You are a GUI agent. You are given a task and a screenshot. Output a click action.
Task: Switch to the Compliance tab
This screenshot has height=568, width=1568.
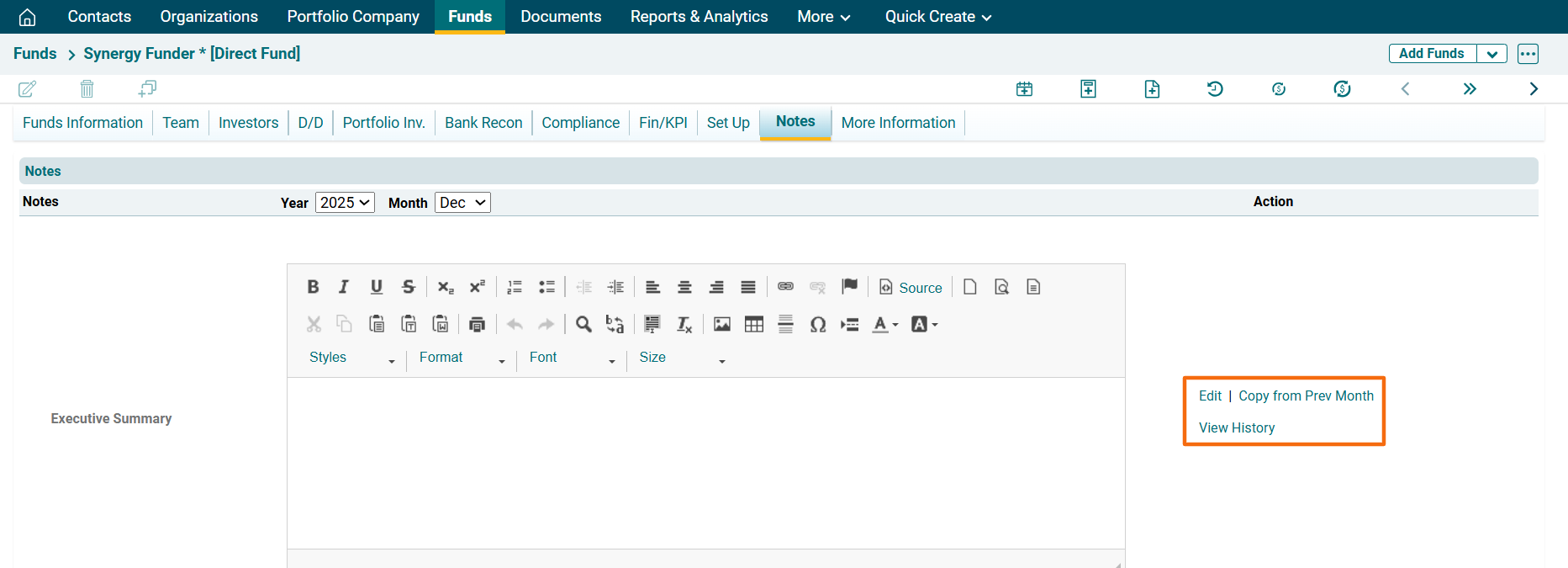pos(580,123)
